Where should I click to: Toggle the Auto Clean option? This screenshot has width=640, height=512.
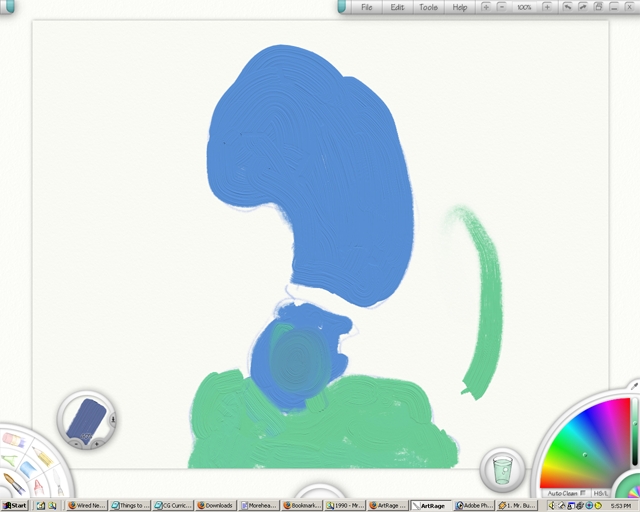click(566, 494)
